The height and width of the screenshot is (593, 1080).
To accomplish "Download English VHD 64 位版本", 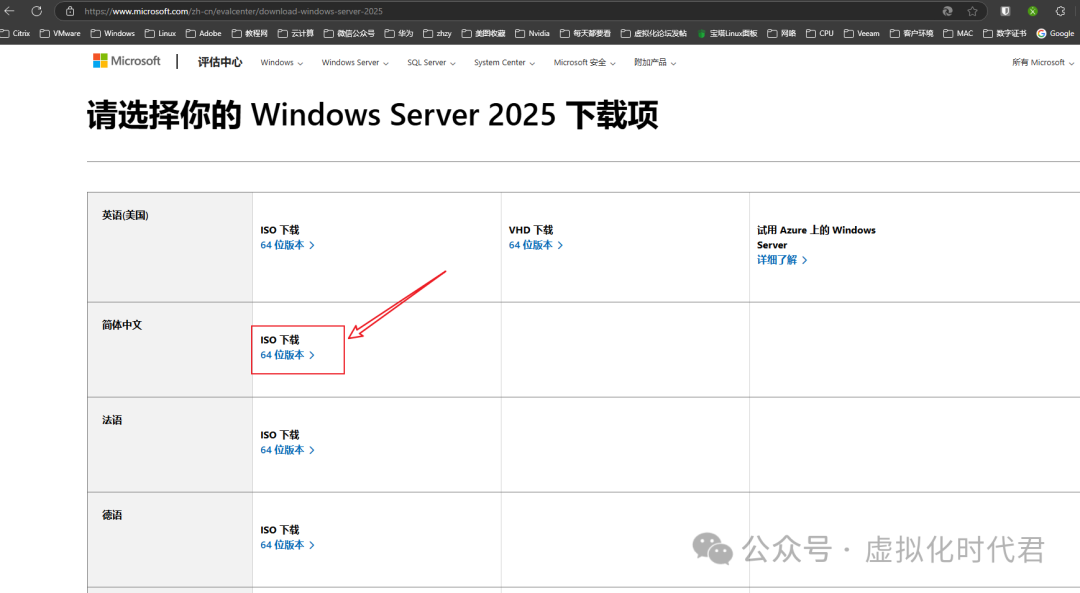I will tap(536, 245).
